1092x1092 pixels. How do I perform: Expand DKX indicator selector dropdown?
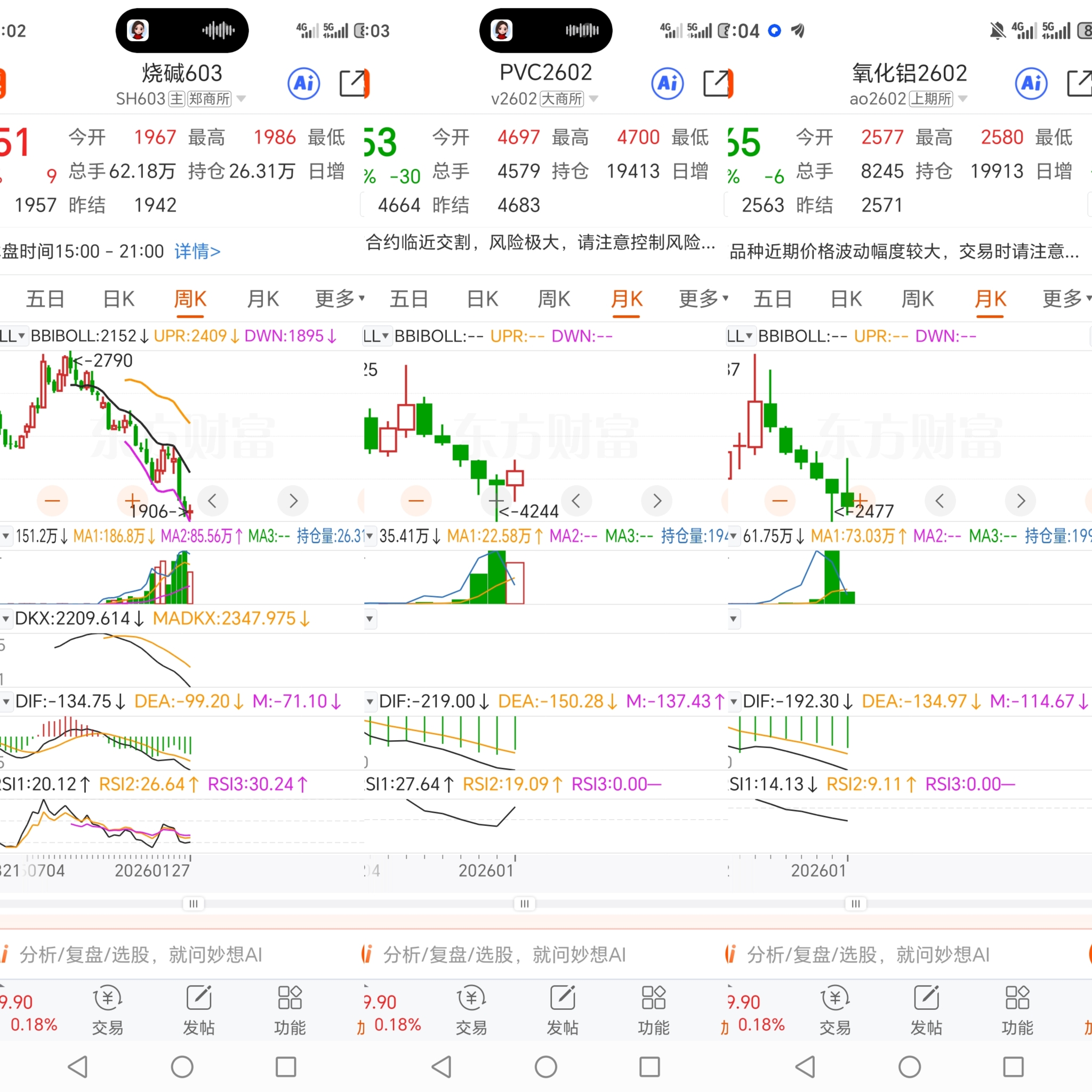tap(6, 619)
